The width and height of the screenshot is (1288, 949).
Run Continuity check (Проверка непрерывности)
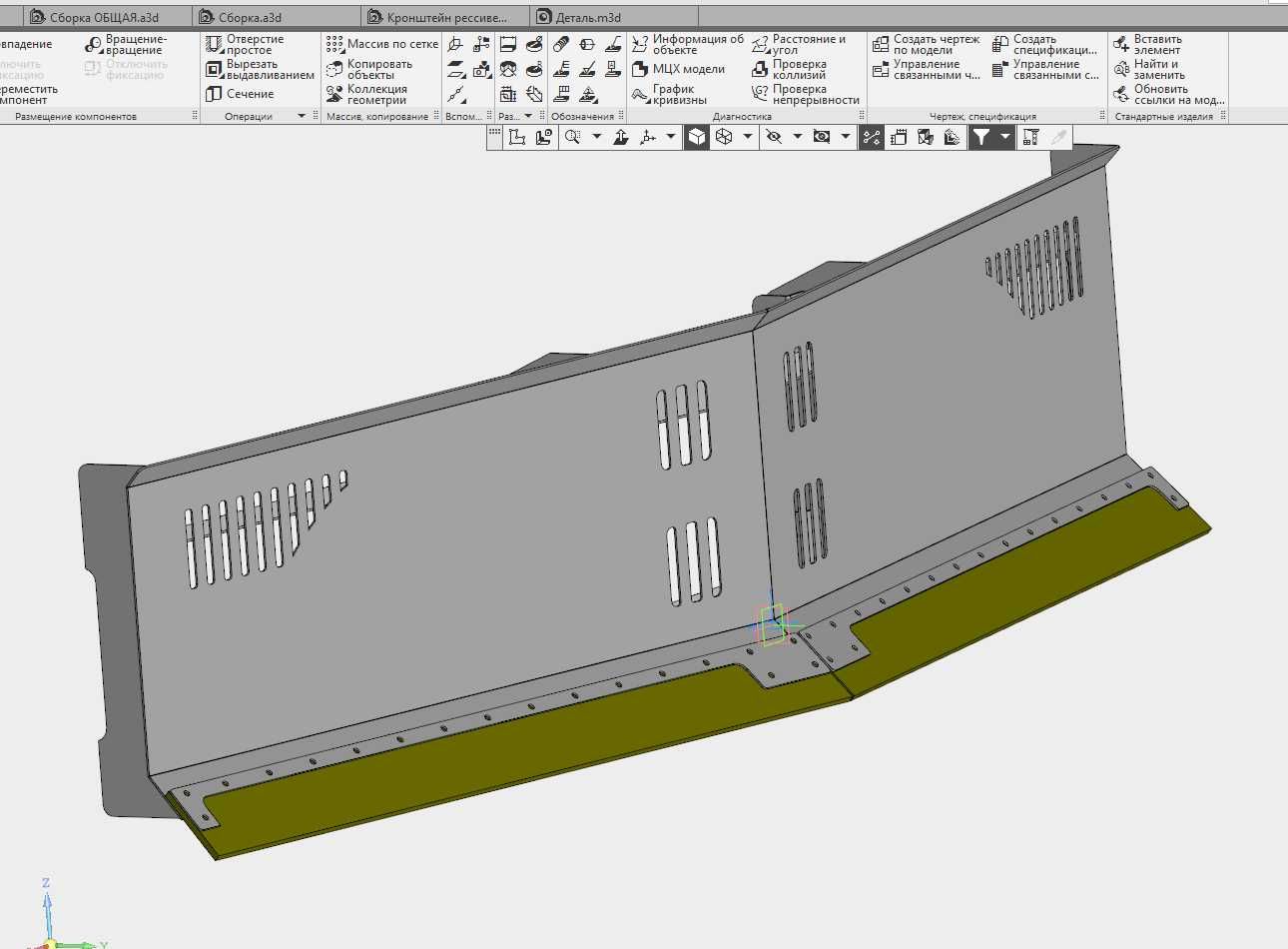pos(805,94)
